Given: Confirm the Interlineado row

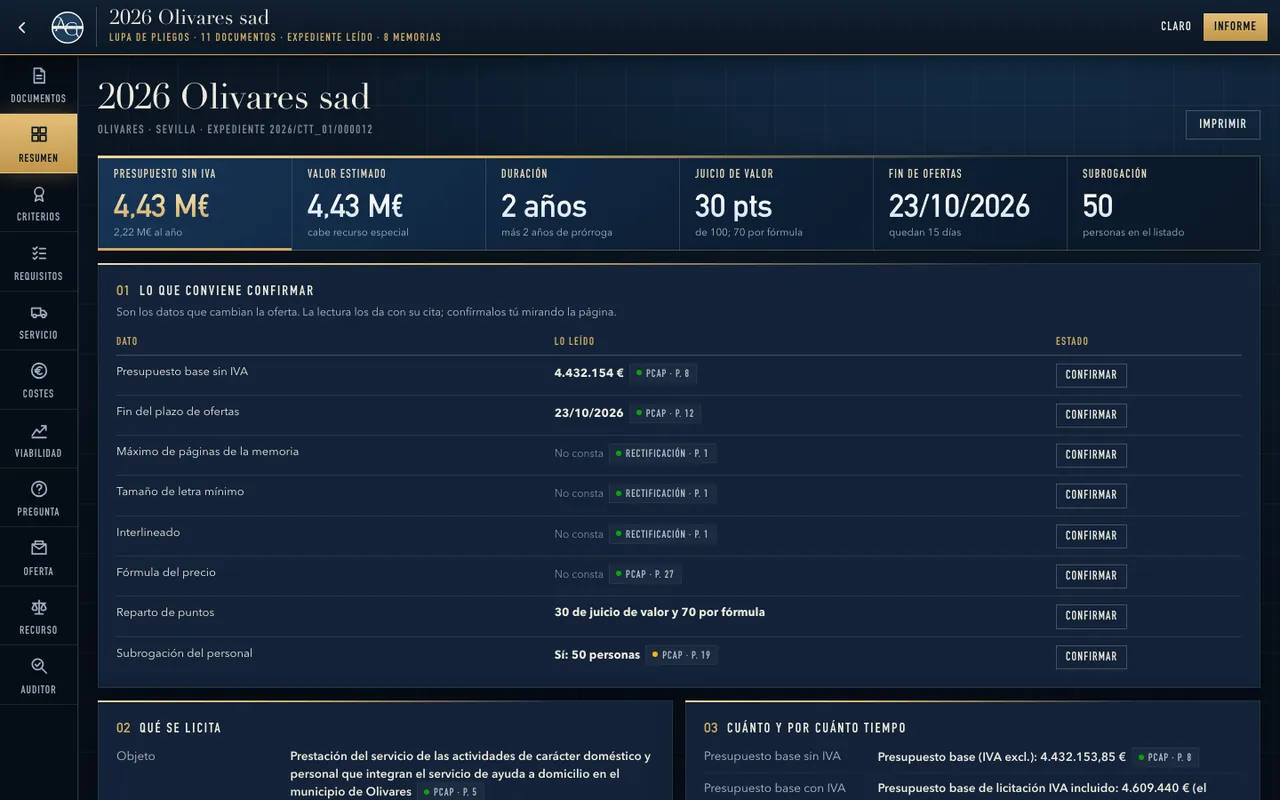Looking at the screenshot, I should click(x=1091, y=536).
